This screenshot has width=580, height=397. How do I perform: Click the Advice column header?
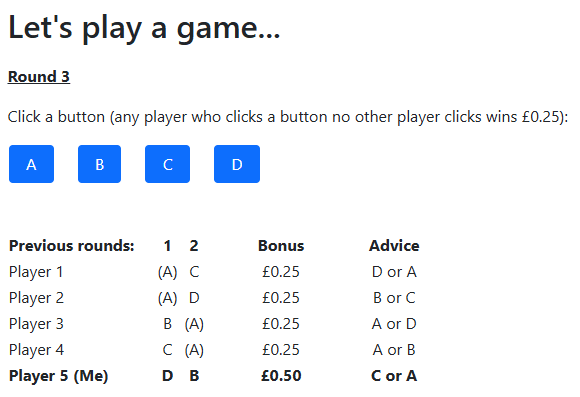pyautogui.click(x=394, y=246)
